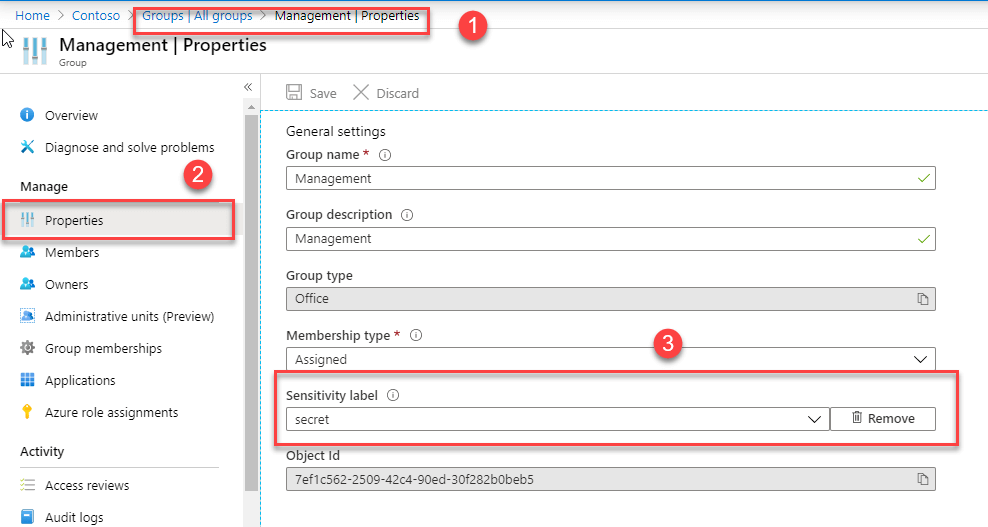The image size is (988, 527).
Task: Click info icon beside Sensitivity label
Action: pos(393,395)
